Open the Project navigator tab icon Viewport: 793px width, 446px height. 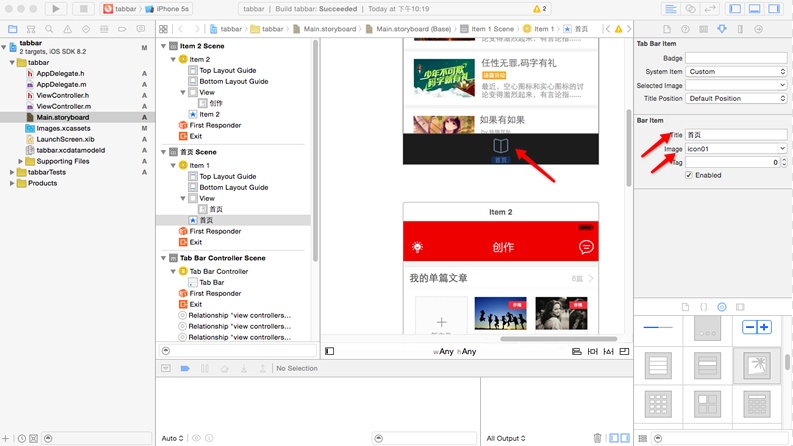click(x=13, y=29)
